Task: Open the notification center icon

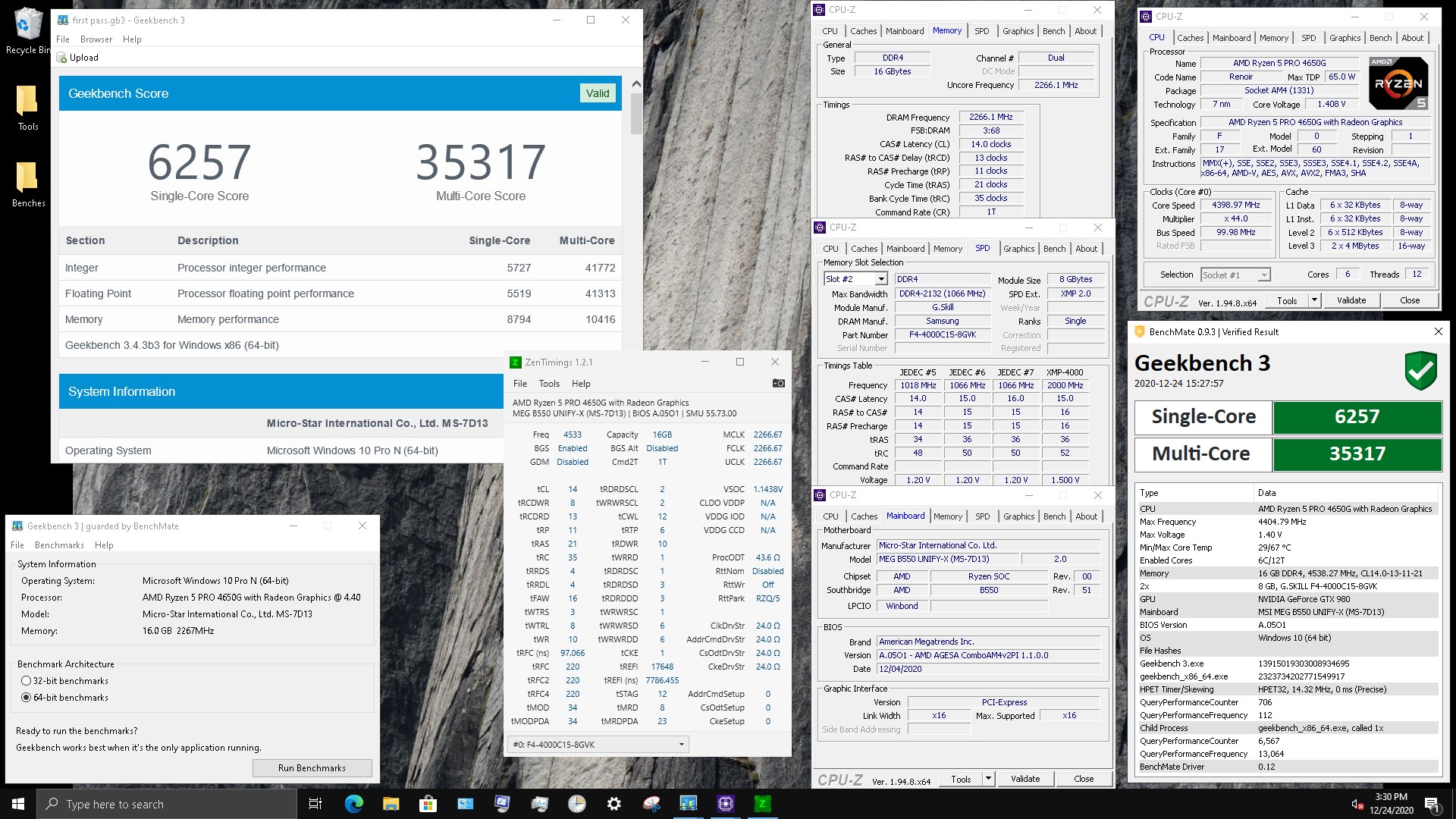Action: pyautogui.click(x=1432, y=804)
